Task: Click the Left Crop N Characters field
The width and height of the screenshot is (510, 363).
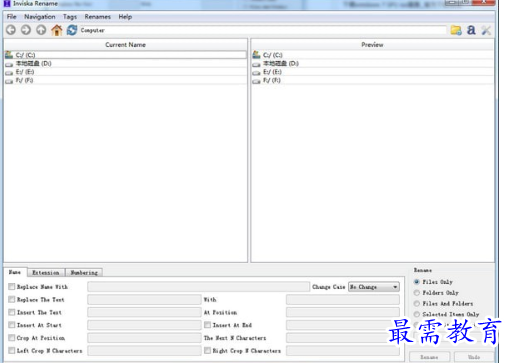Action: 144,351
